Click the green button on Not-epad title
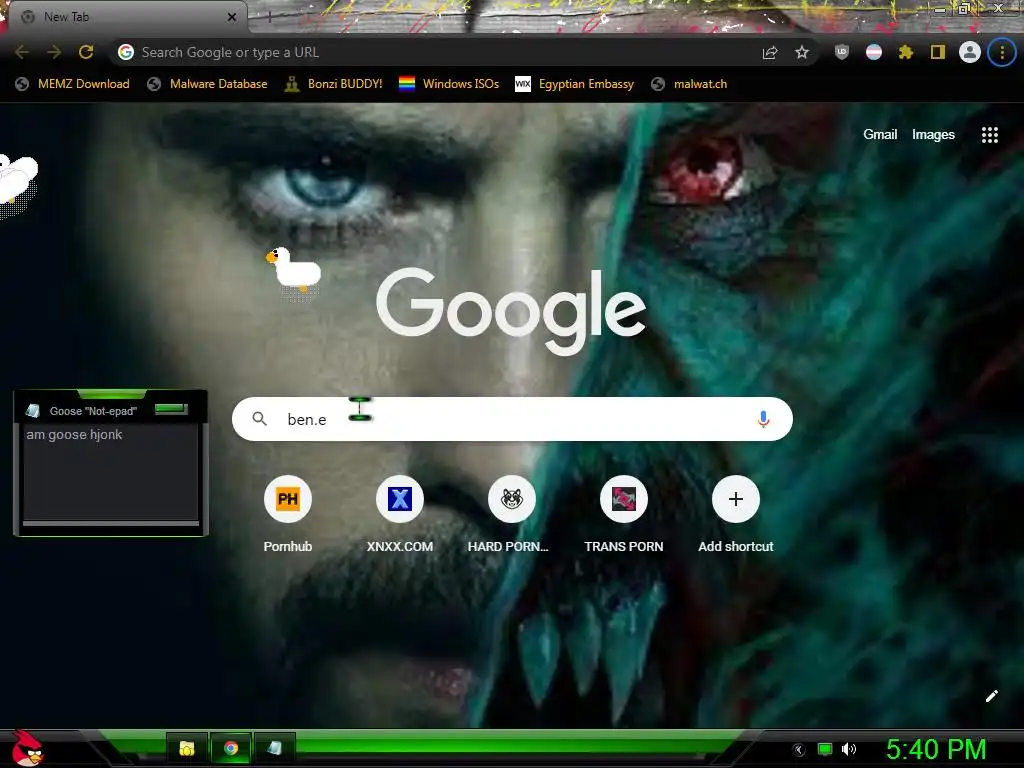1024x768 pixels. (x=171, y=409)
